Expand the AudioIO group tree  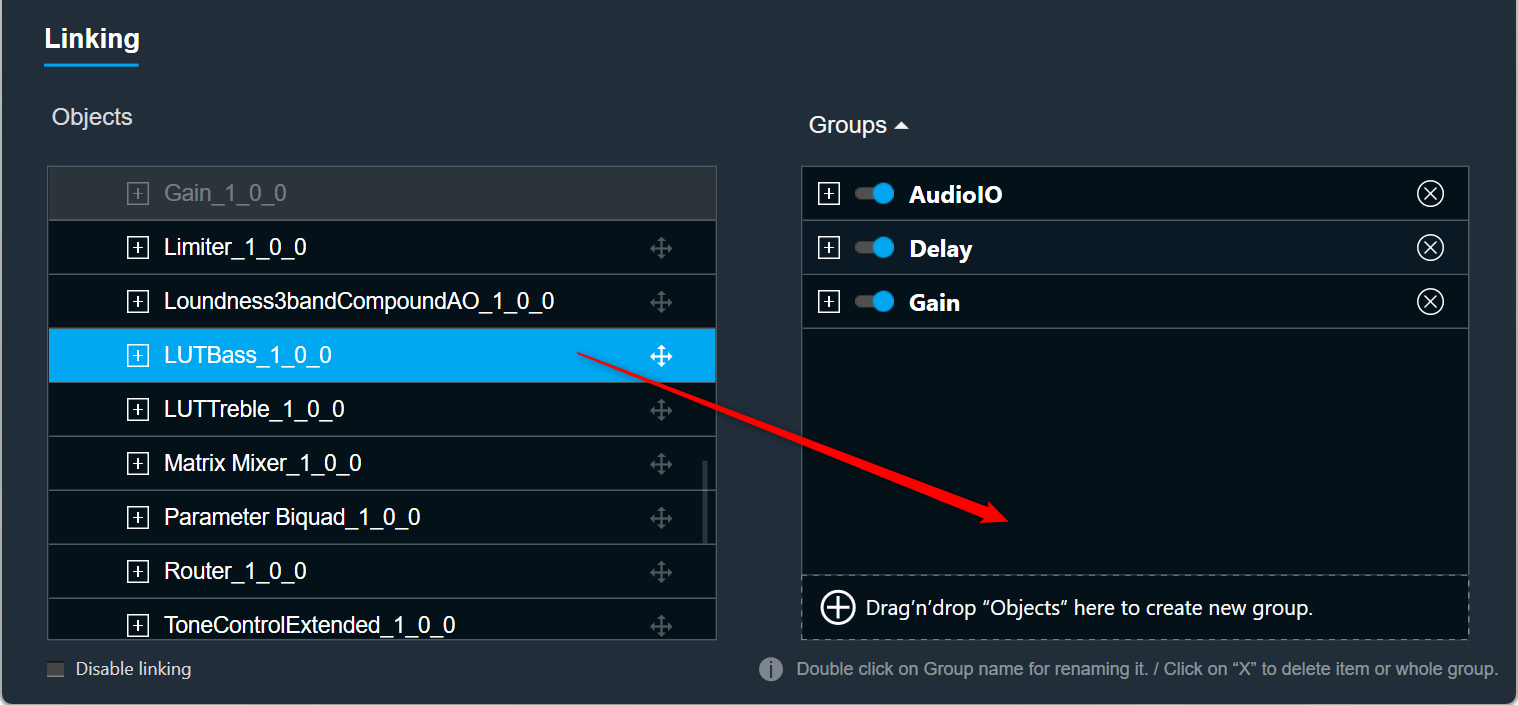click(x=829, y=194)
